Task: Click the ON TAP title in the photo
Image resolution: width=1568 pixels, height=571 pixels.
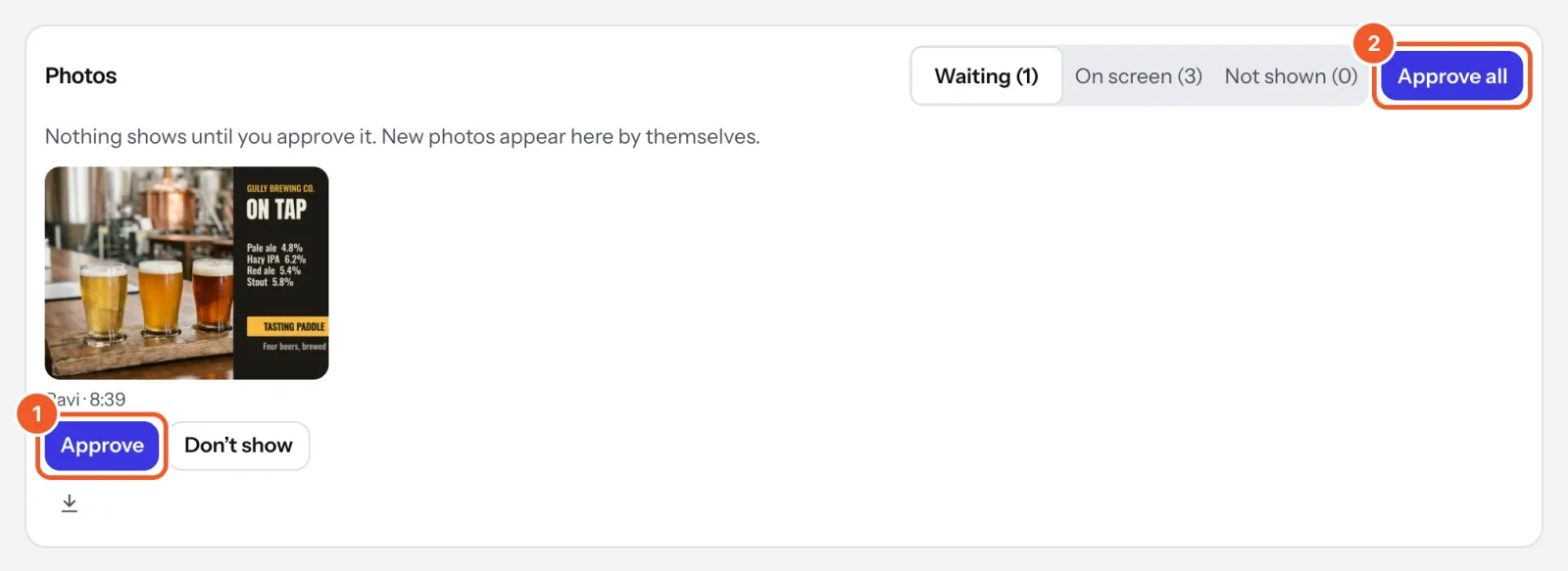Action: [x=276, y=210]
